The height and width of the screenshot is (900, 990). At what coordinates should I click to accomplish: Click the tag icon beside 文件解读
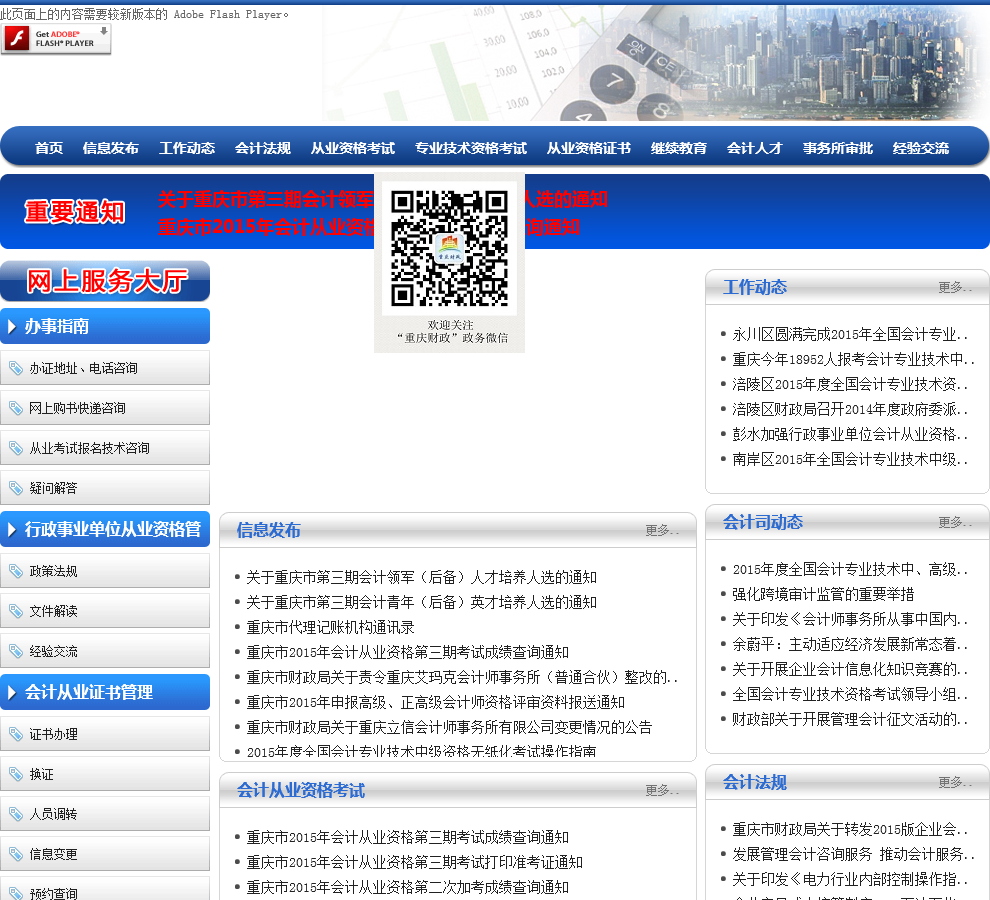16,611
